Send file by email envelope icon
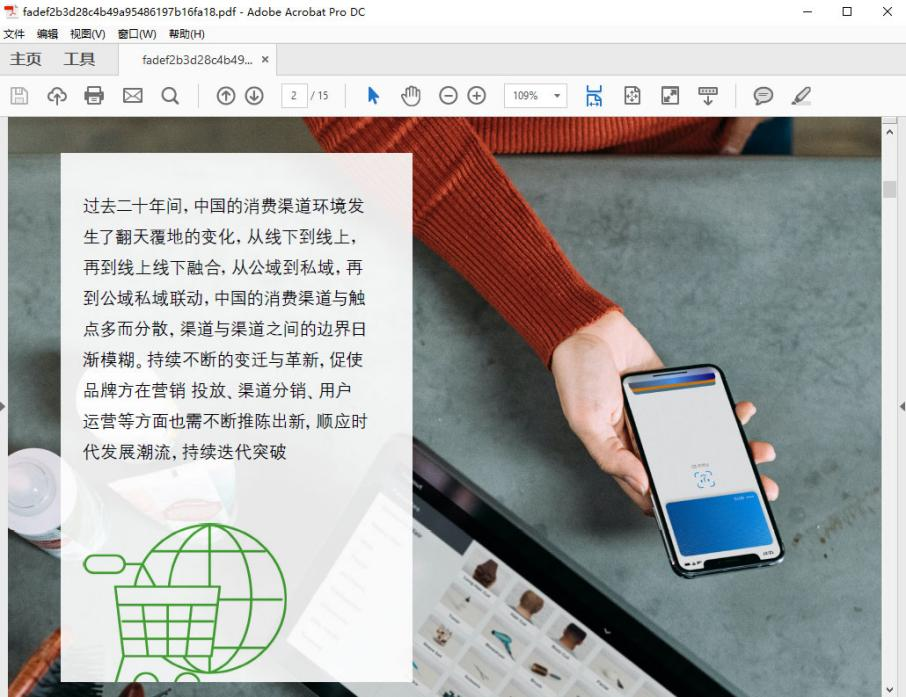Image resolution: width=906 pixels, height=697 pixels. (x=132, y=96)
